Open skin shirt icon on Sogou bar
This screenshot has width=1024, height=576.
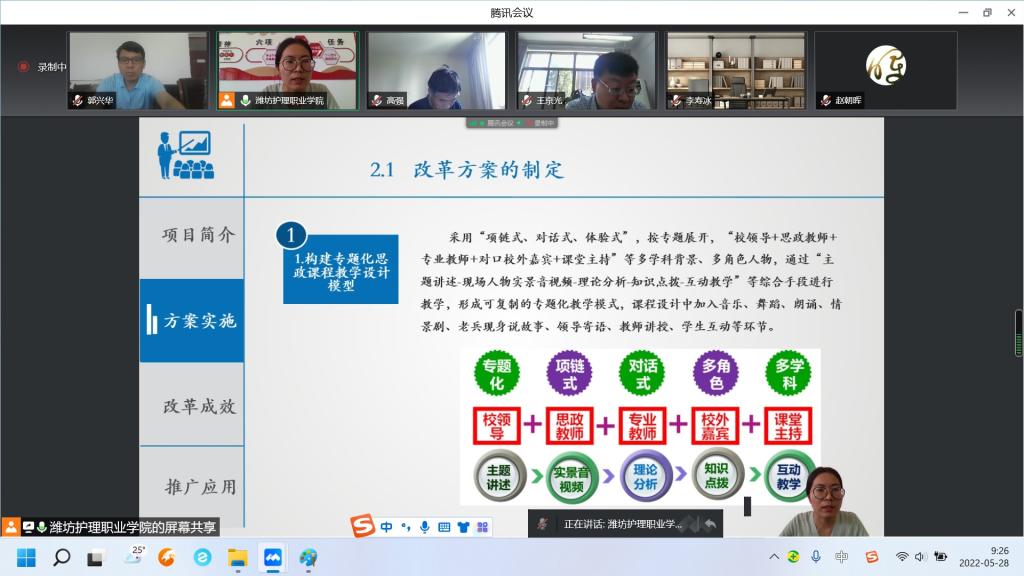coord(464,527)
